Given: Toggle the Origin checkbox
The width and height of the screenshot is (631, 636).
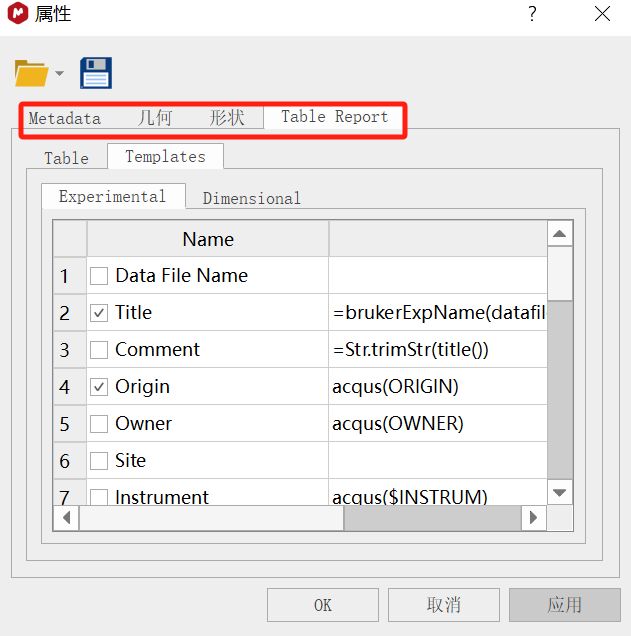Looking at the screenshot, I should pyautogui.click(x=99, y=387).
